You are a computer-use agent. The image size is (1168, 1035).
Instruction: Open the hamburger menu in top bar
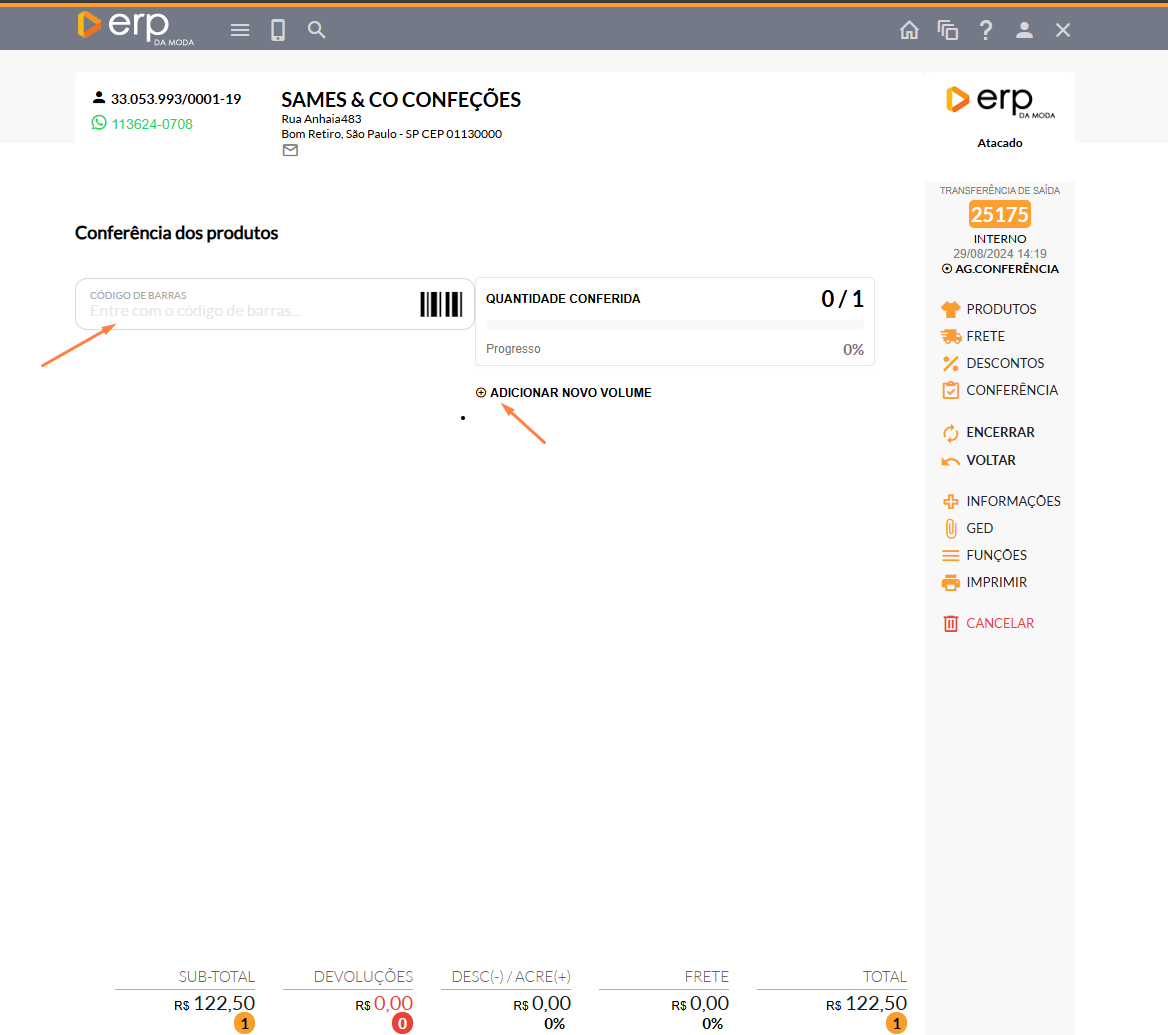pos(240,30)
